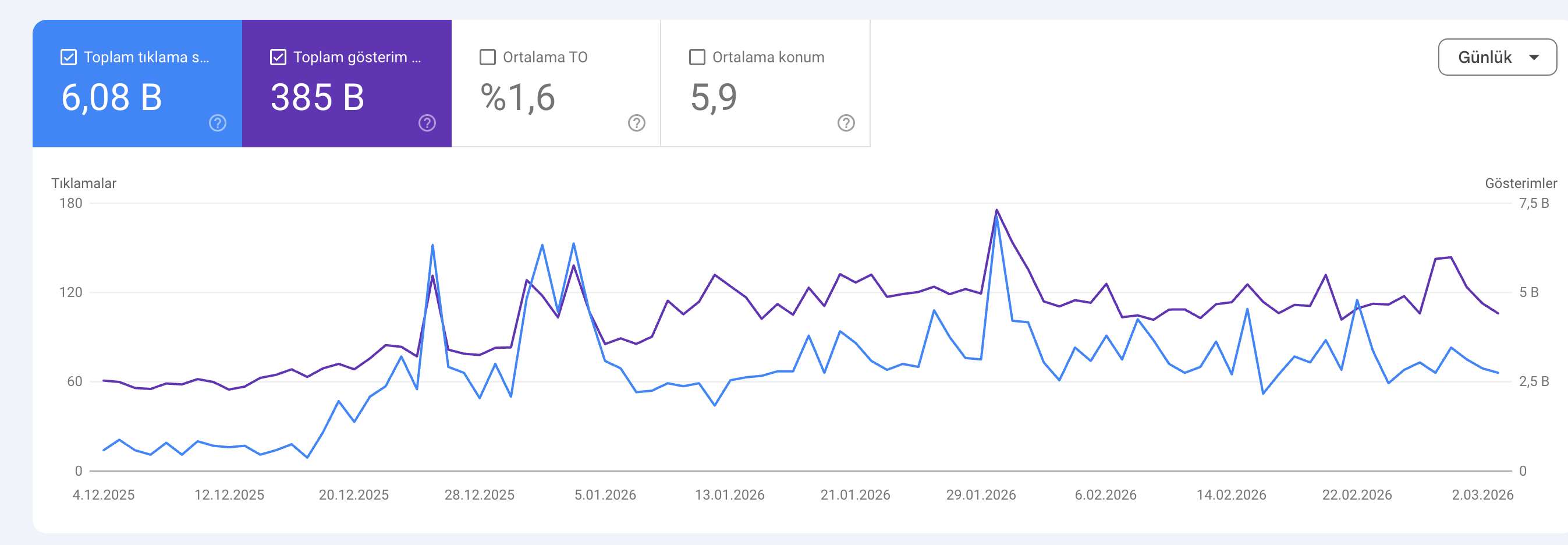Click question mark icon under Ortalama TO

(636, 124)
